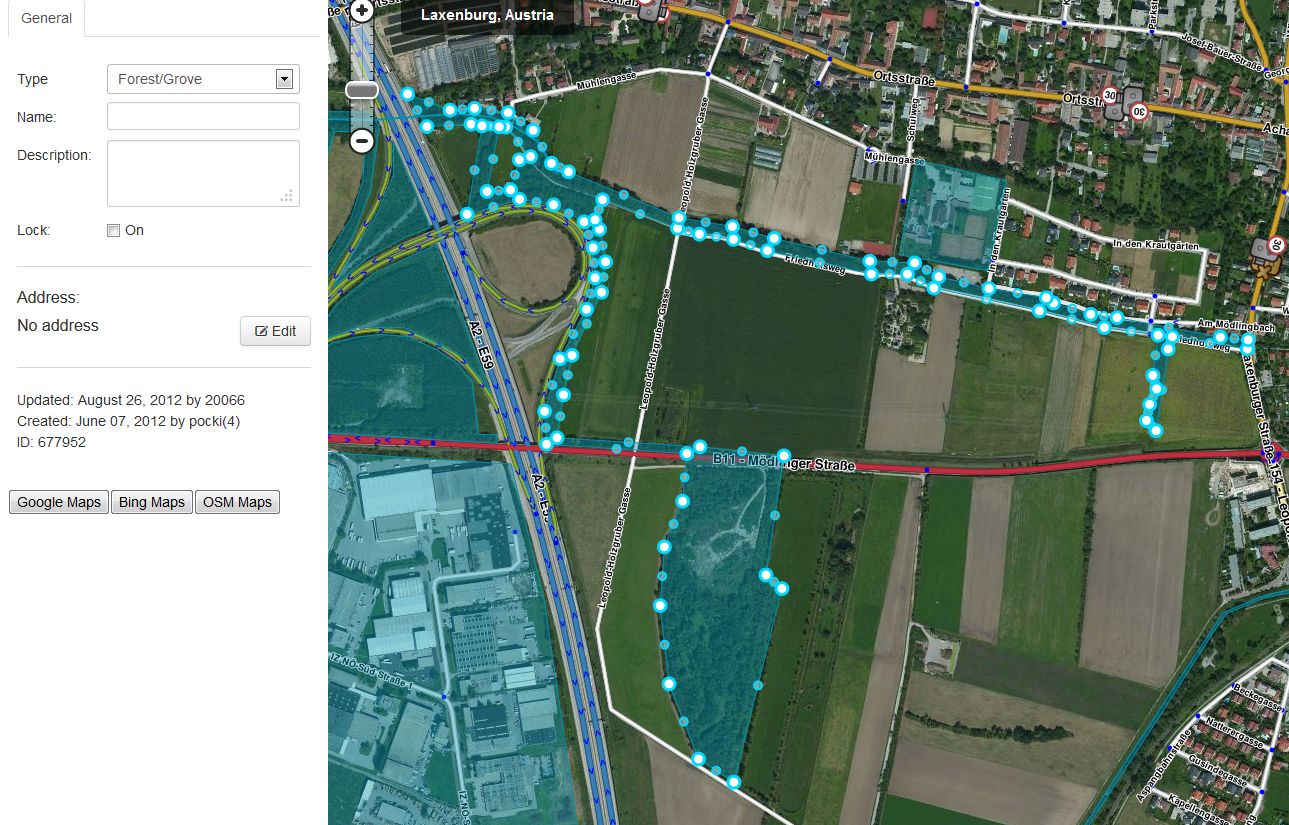Click the zoom level slider handle
The image size is (1289, 825).
[362, 90]
